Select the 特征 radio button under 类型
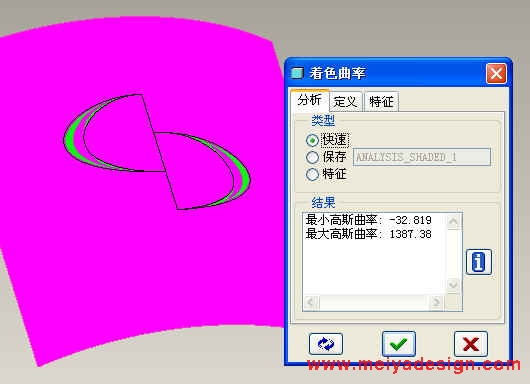The height and width of the screenshot is (384, 530). [x=312, y=174]
